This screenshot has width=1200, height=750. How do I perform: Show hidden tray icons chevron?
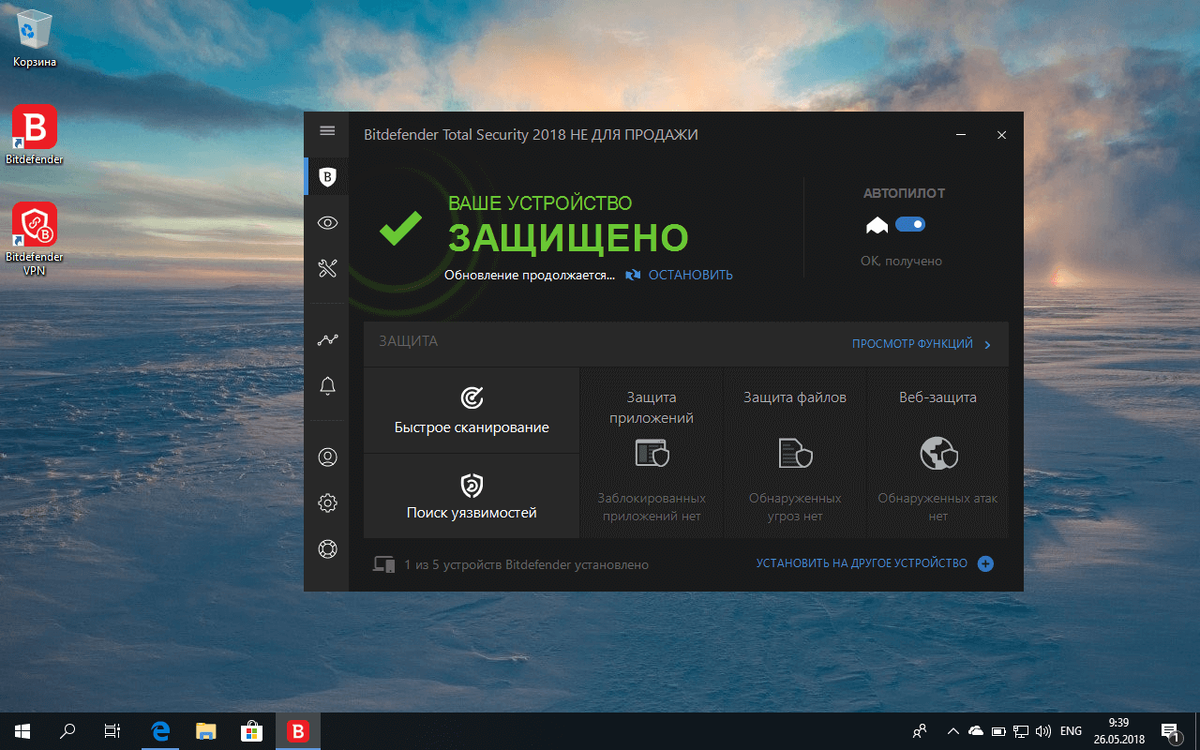click(x=953, y=731)
